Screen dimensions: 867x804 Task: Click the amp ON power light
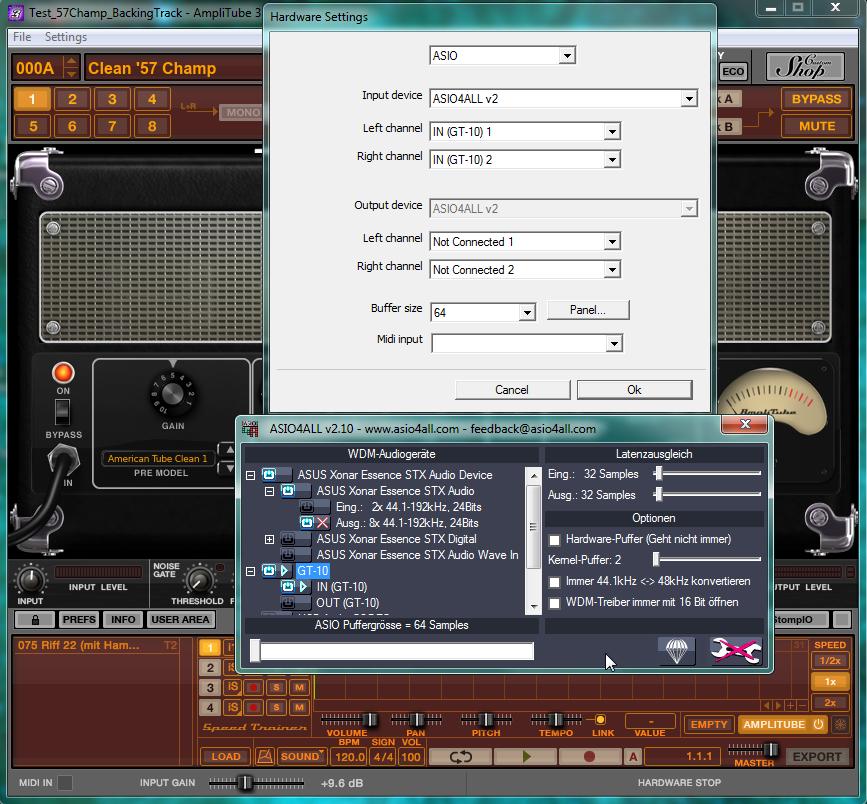(63, 373)
